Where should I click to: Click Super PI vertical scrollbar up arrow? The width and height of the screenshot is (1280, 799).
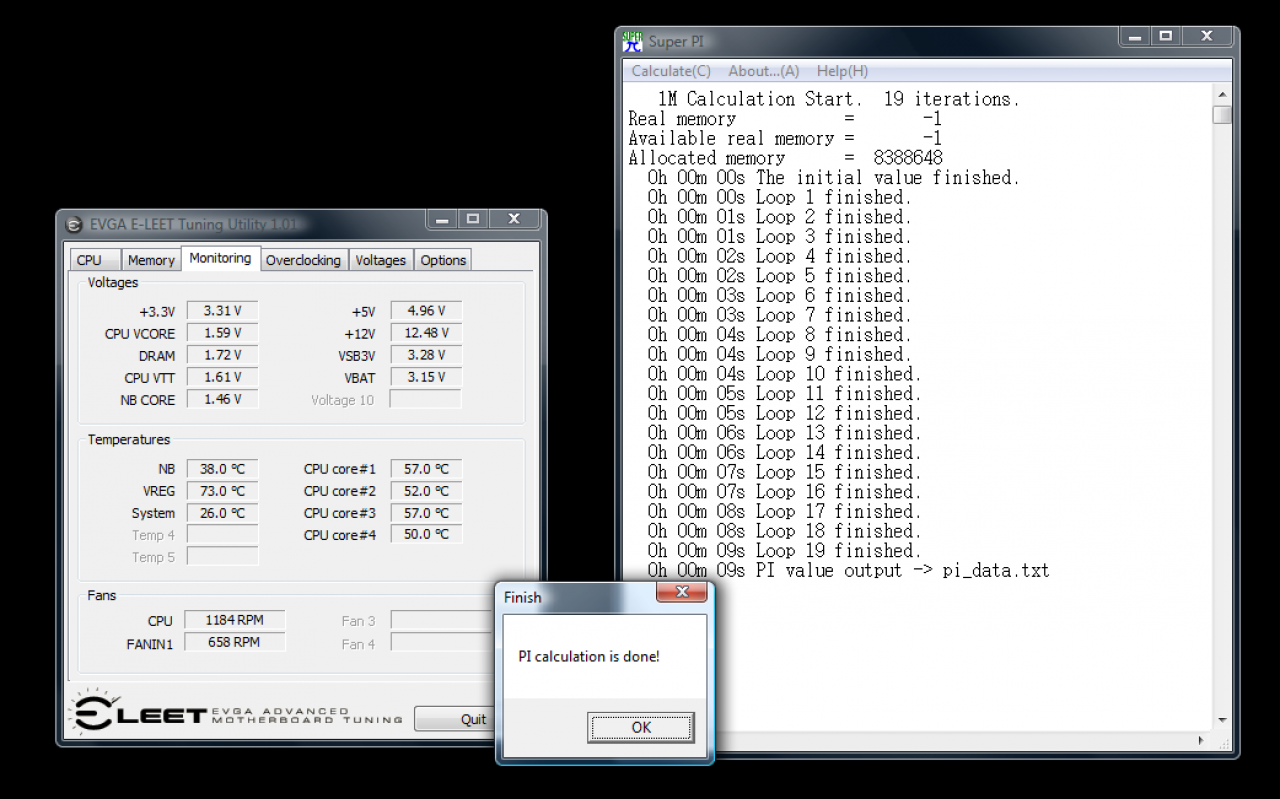(x=1222, y=93)
